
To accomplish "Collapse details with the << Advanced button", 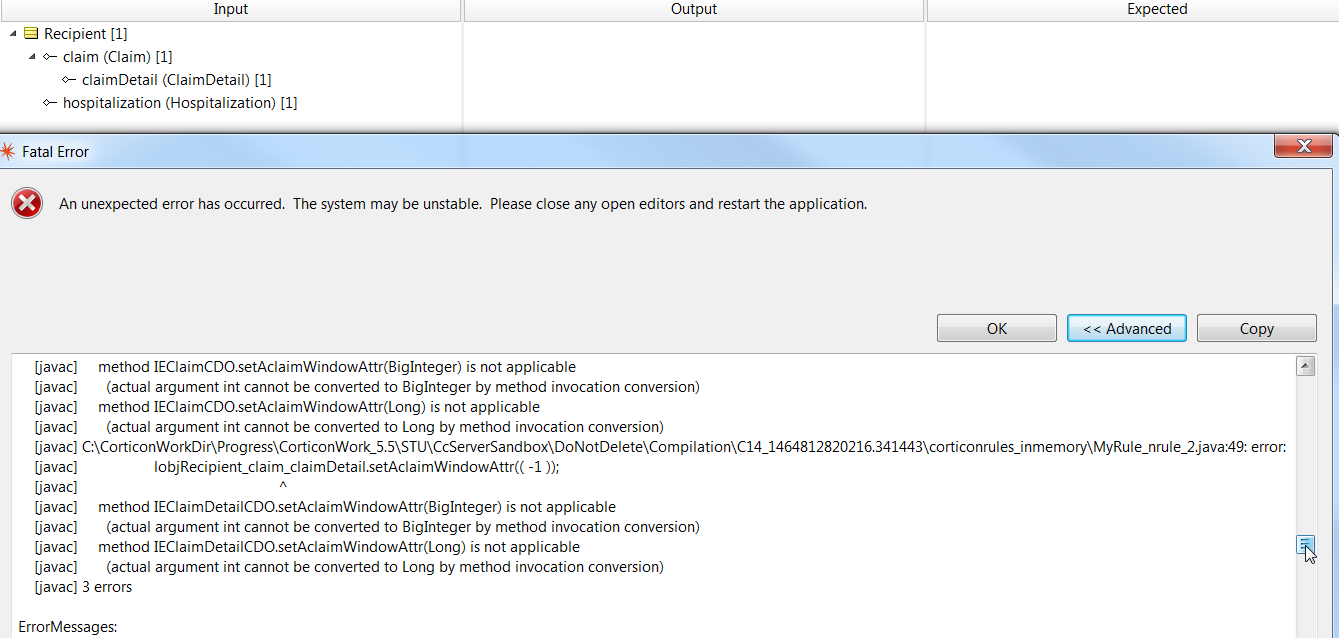I will point(1126,328).
